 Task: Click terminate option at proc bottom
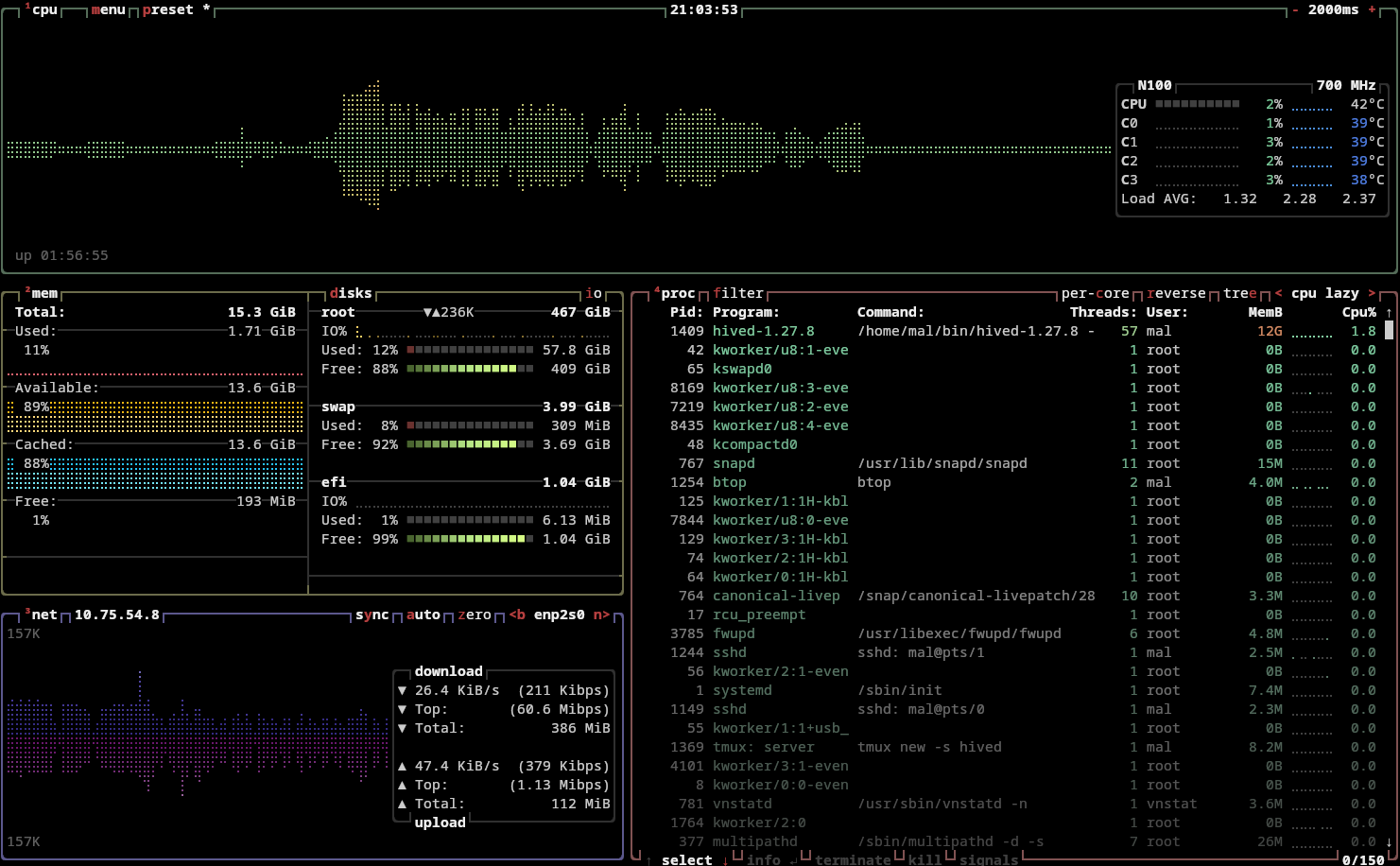click(x=853, y=859)
